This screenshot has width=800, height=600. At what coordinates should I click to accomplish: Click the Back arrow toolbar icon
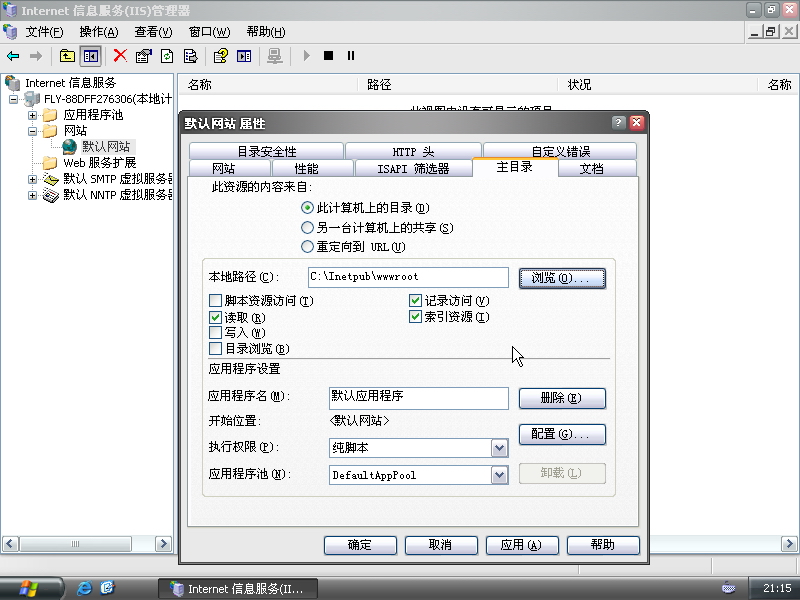pyautogui.click(x=13, y=56)
